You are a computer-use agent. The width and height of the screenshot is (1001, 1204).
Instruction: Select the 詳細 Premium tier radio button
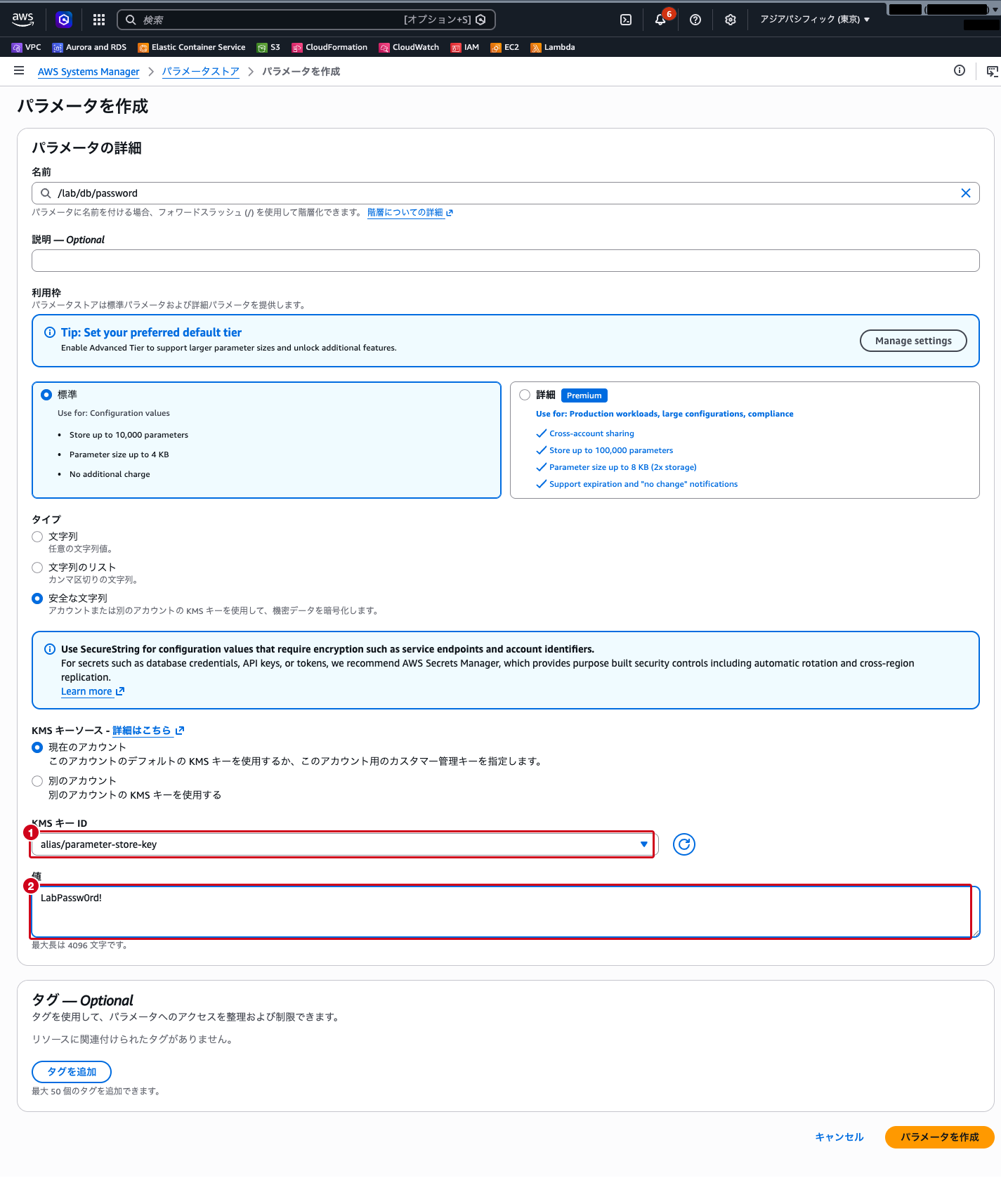(525, 395)
